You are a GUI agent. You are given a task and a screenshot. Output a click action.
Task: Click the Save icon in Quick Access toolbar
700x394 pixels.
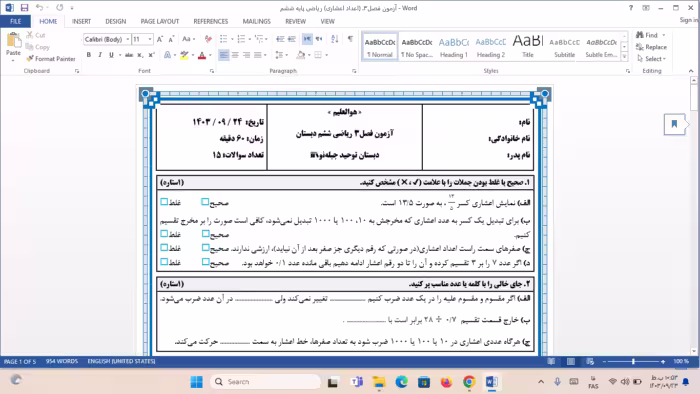point(24,8)
